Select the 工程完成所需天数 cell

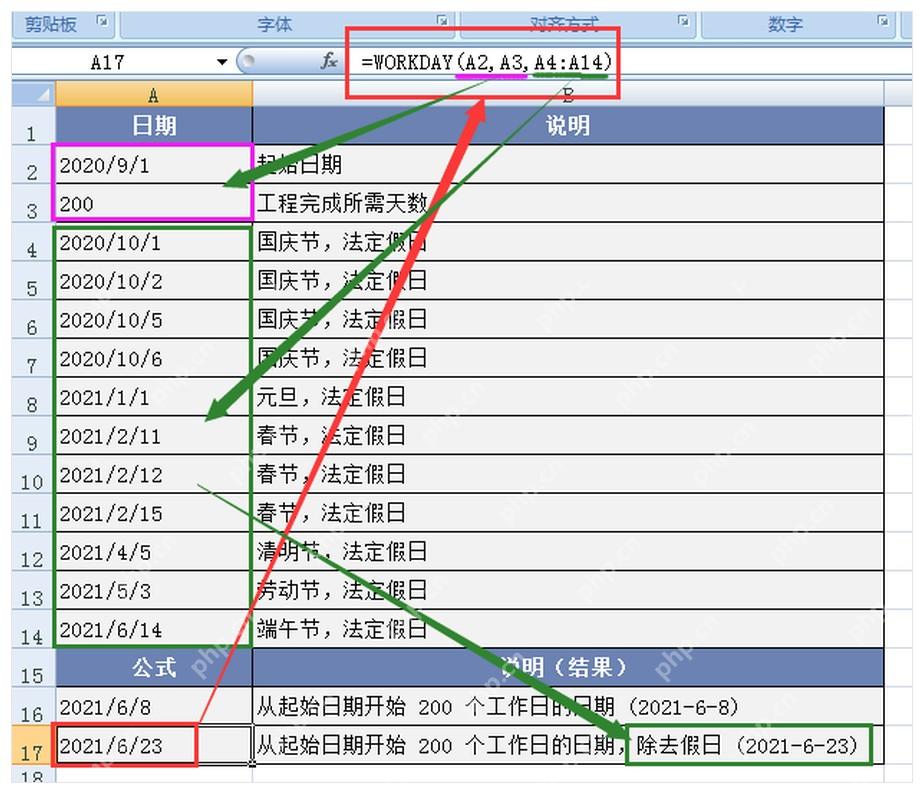568,203
